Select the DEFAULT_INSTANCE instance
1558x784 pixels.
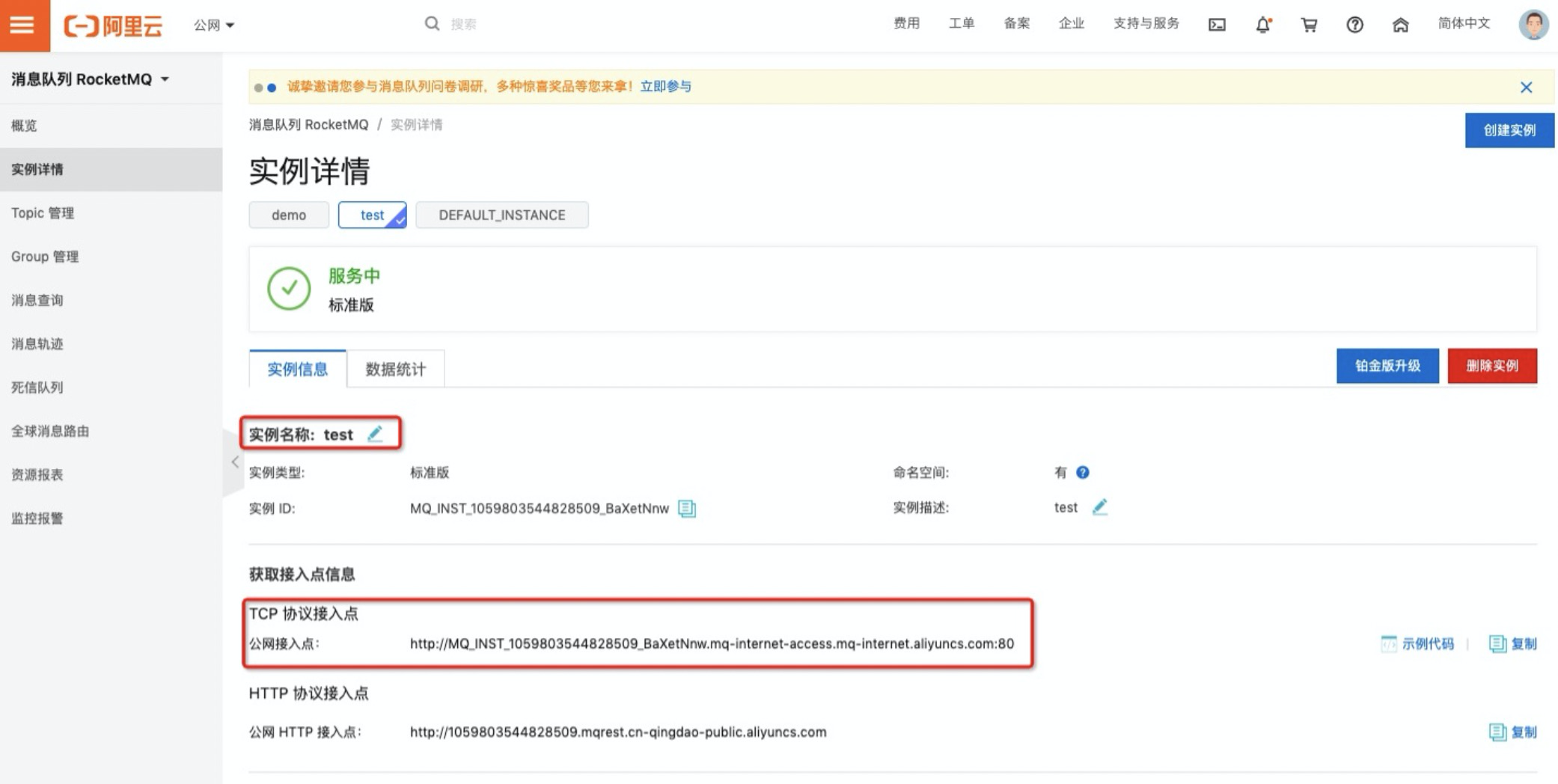502,215
